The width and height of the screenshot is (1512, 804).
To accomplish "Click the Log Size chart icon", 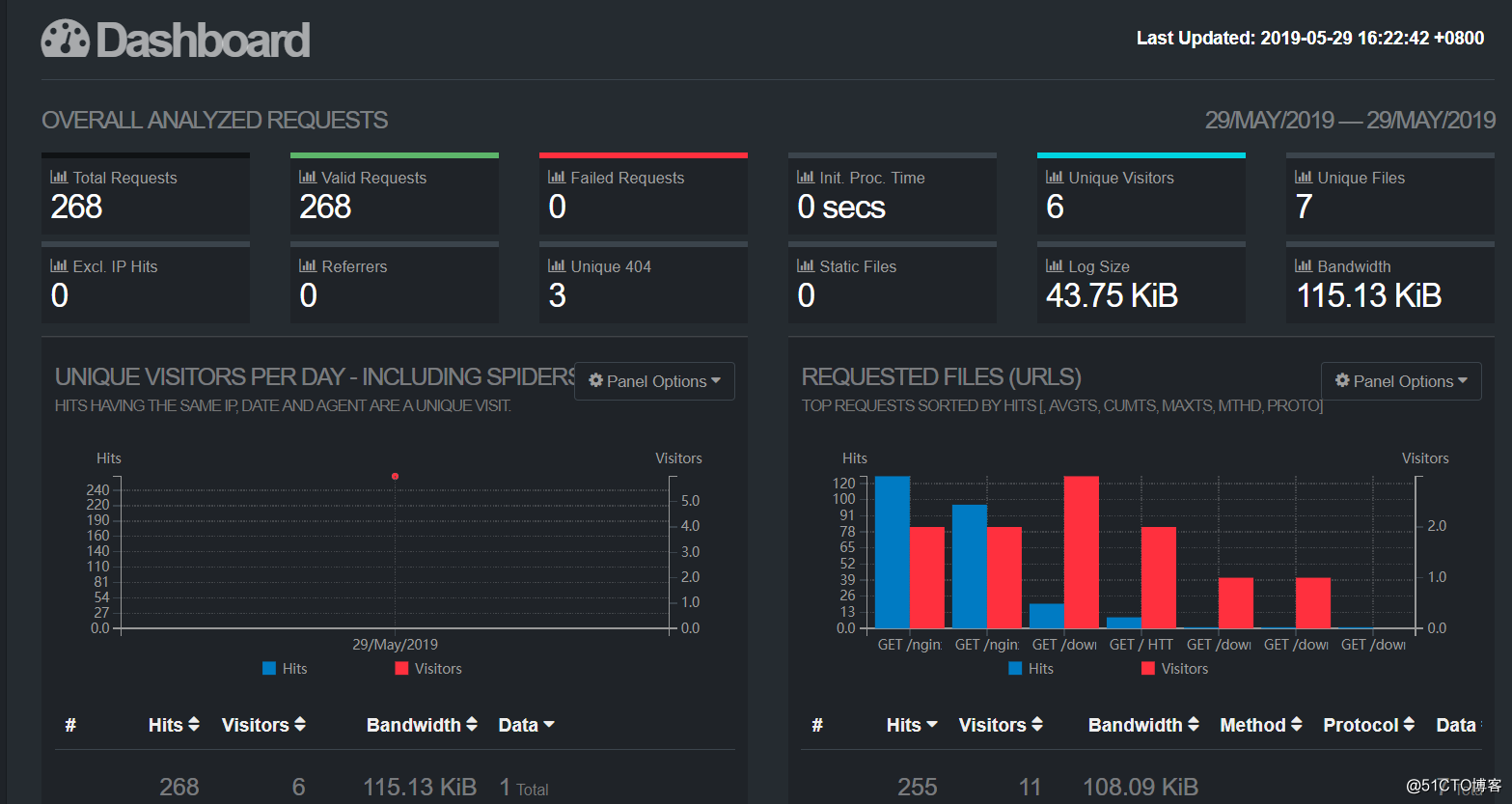I will point(1055,266).
